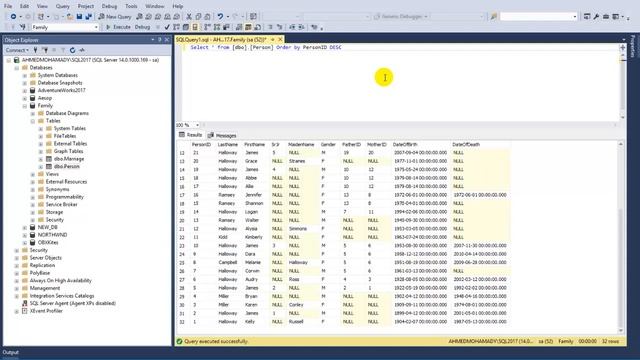This screenshot has height=360, width=640.
Task: Expand the NORTHWND database node
Action: click(24, 235)
